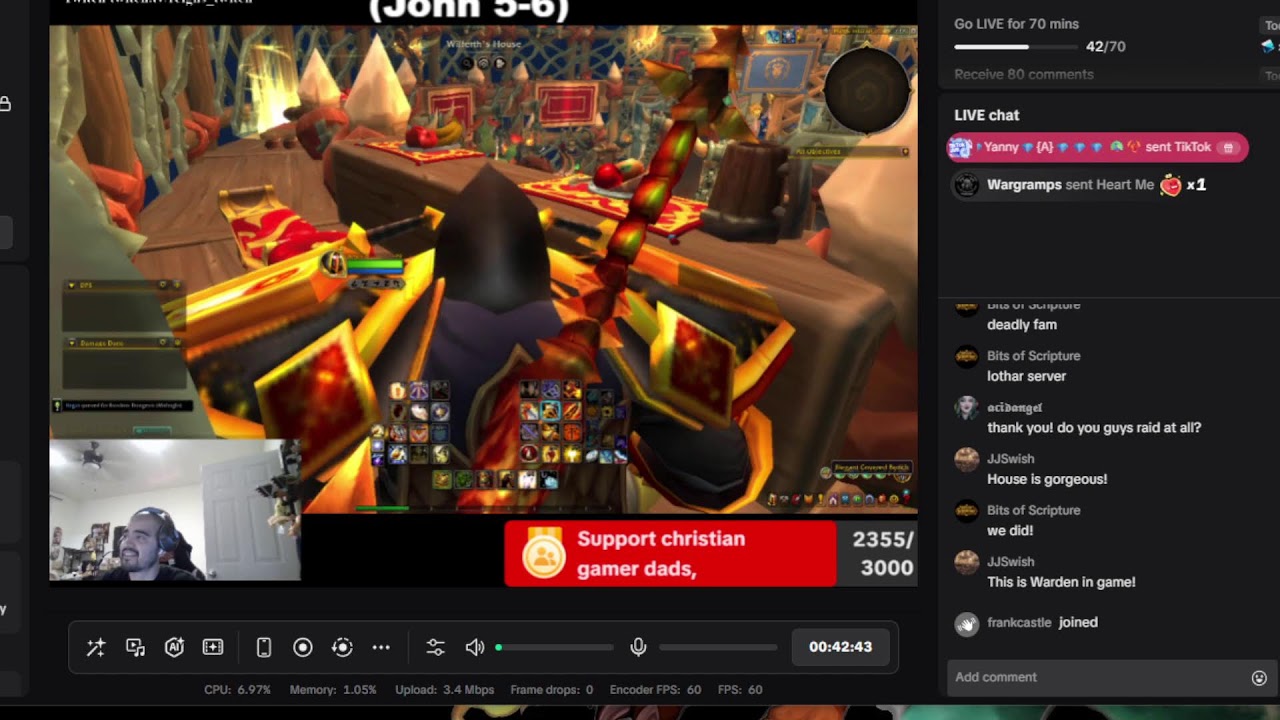Adjust the speaker volume slider
The height and width of the screenshot is (720, 1280).
click(556, 647)
